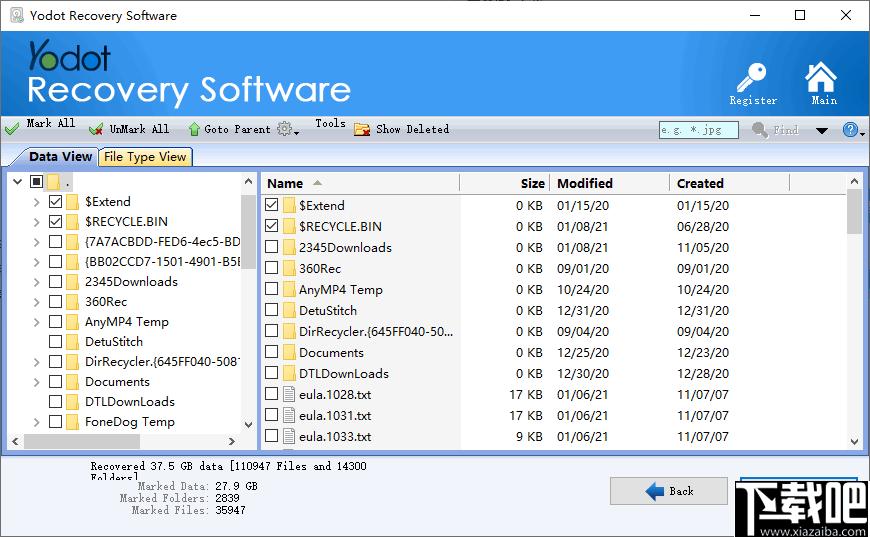The image size is (870, 537).
Task: Click the eula.1033.txt file icon
Action: click(x=289, y=437)
